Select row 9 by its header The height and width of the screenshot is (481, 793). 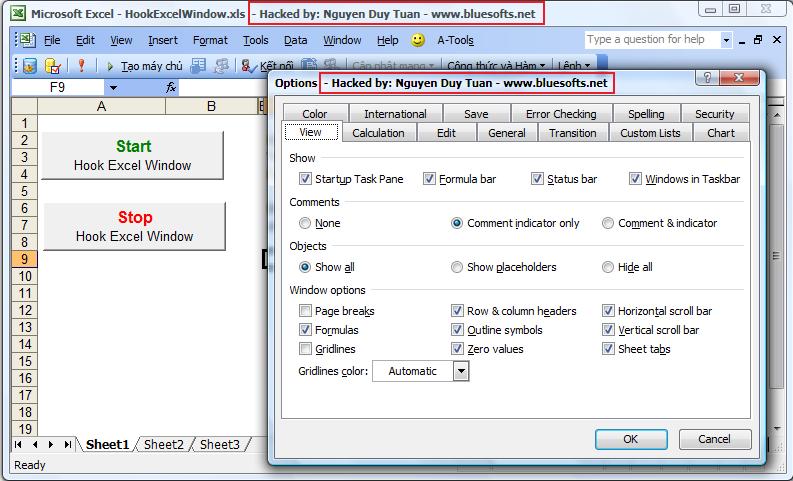(x=24, y=259)
